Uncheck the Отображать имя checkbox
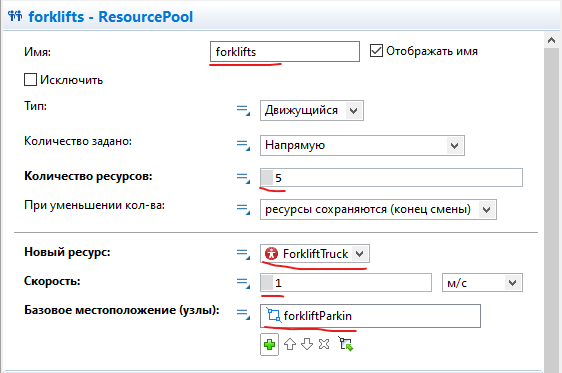 376,51
